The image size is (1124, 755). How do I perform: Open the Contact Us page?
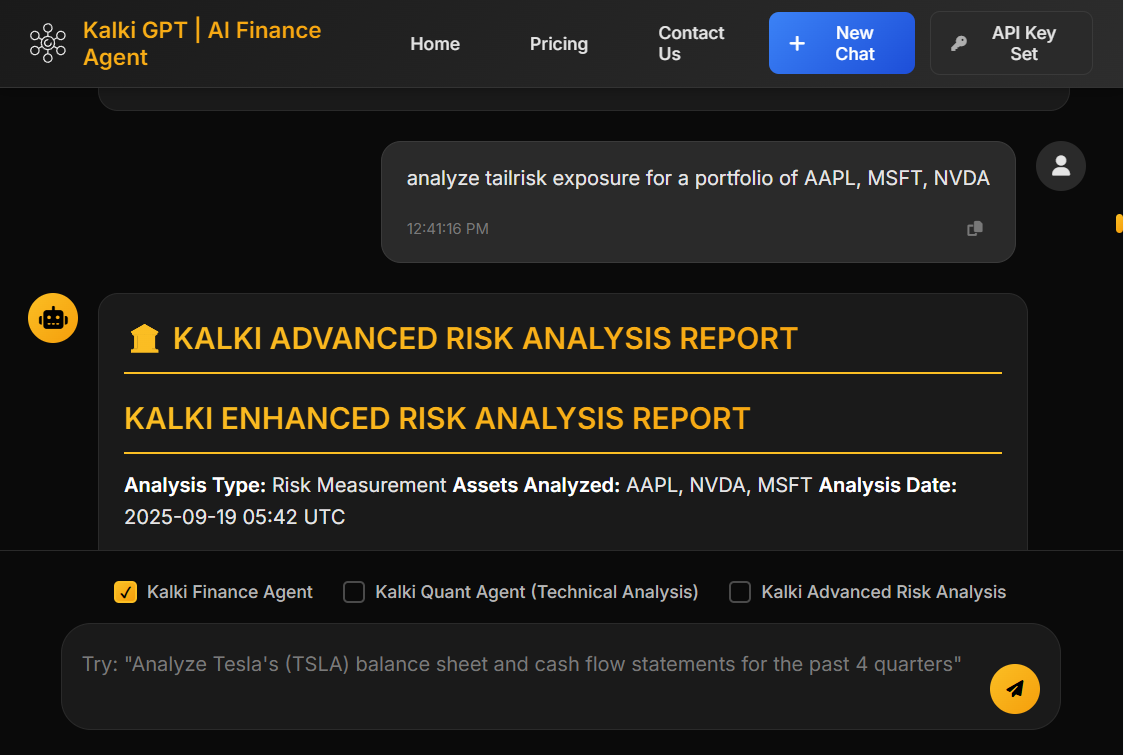click(691, 43)
